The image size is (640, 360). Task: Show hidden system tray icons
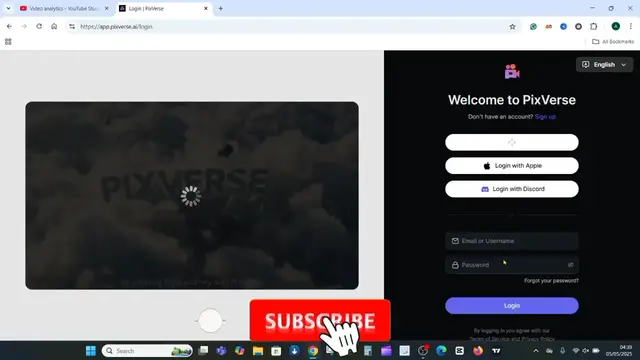point(536,351)
